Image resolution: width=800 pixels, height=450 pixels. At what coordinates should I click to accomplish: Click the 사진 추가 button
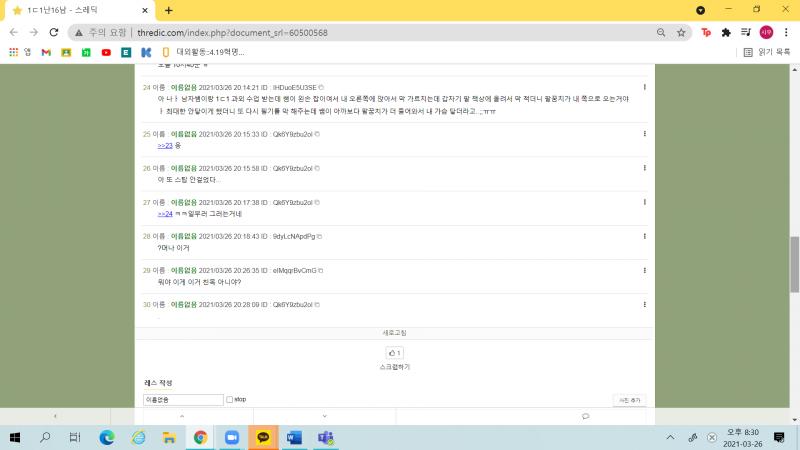coord(630,401)
